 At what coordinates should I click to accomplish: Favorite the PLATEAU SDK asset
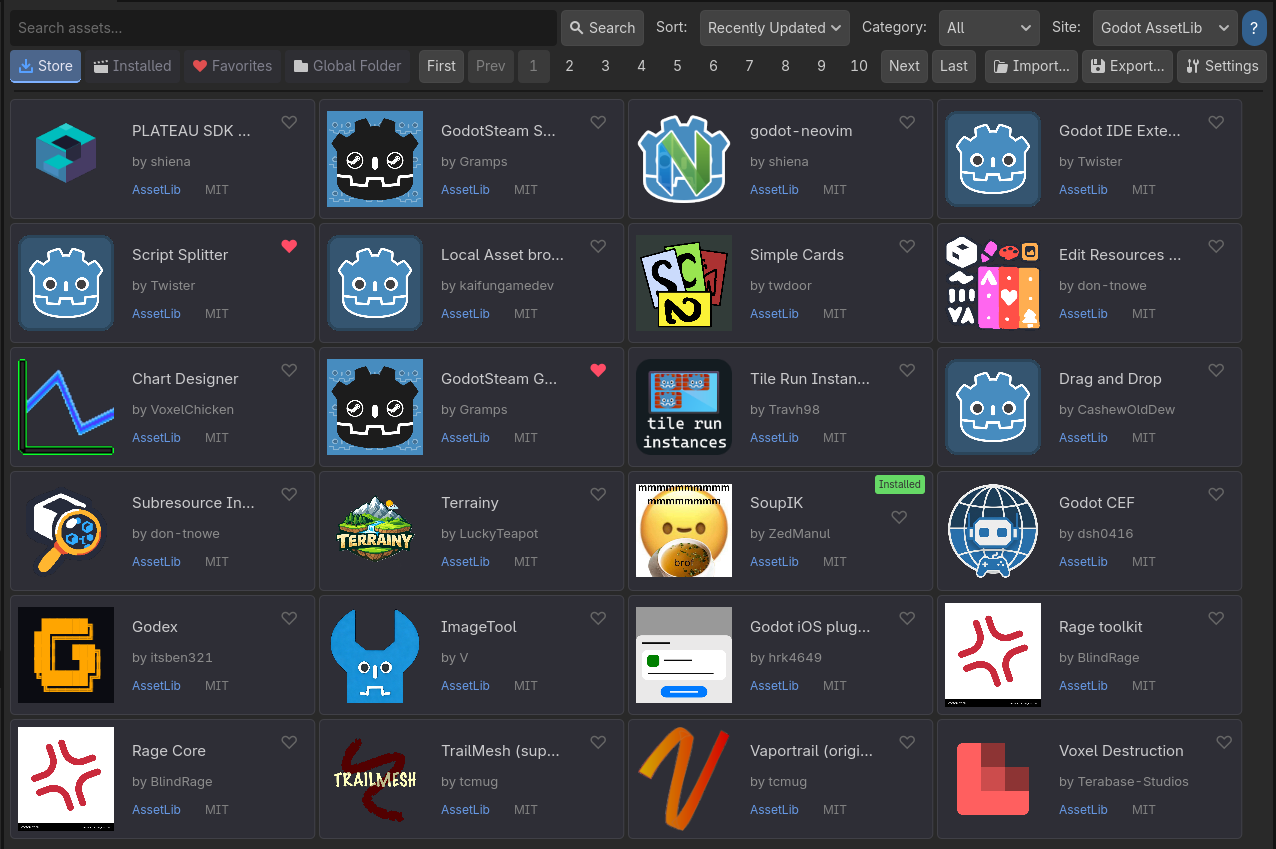coord(289,122)
